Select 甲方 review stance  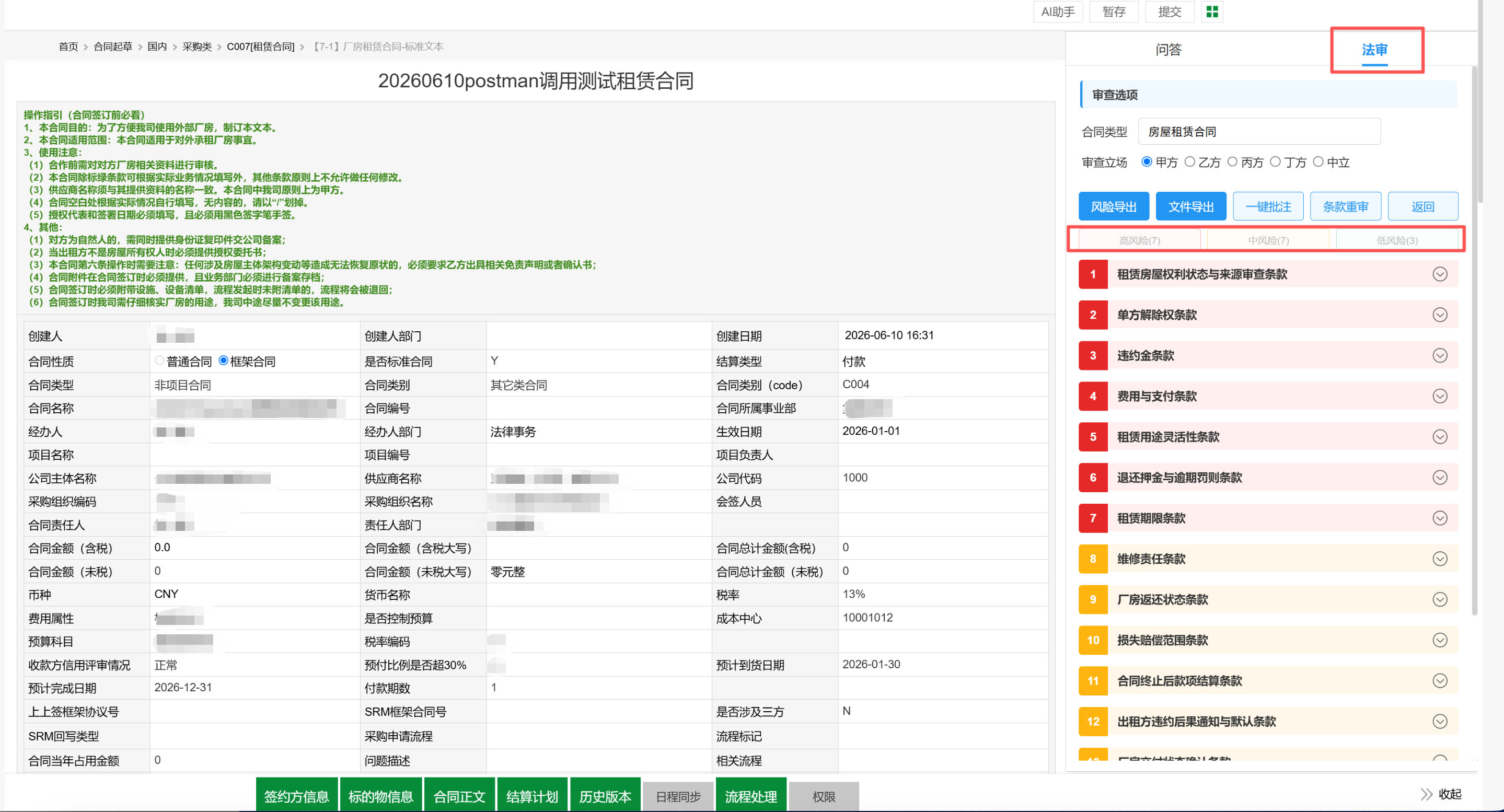coord(1147,161)
